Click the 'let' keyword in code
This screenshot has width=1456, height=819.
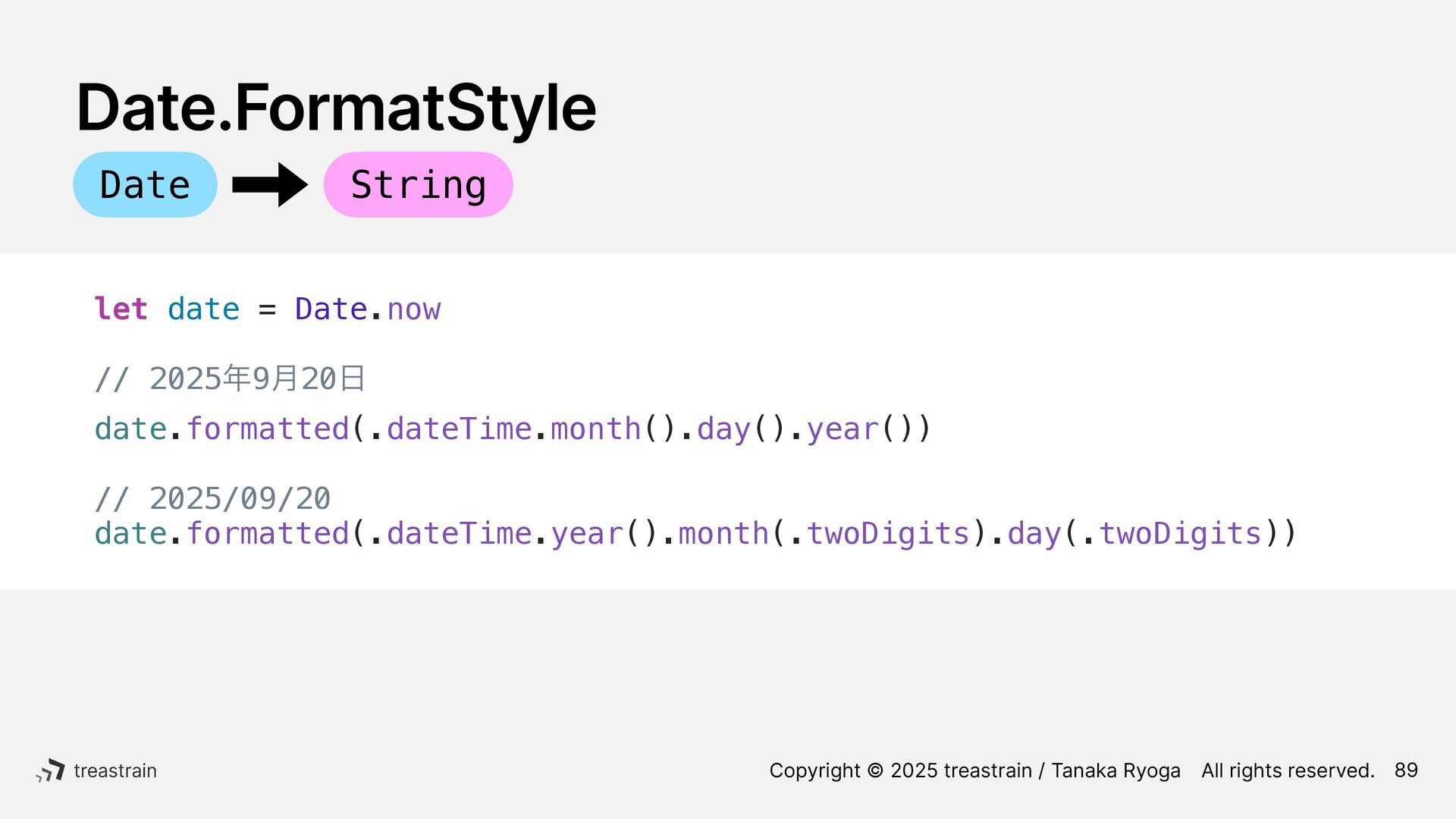[121, 309]
